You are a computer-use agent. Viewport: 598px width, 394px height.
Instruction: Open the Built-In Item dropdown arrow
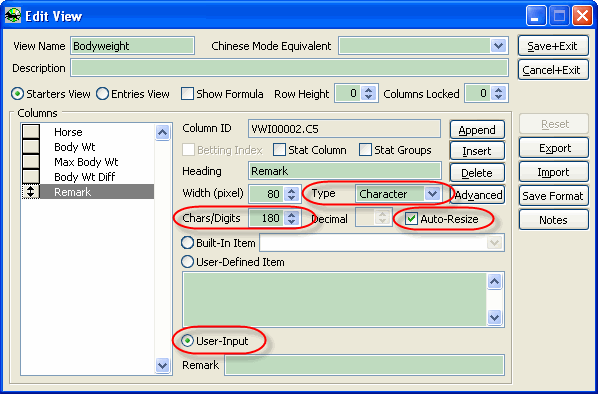click(495, 243)
